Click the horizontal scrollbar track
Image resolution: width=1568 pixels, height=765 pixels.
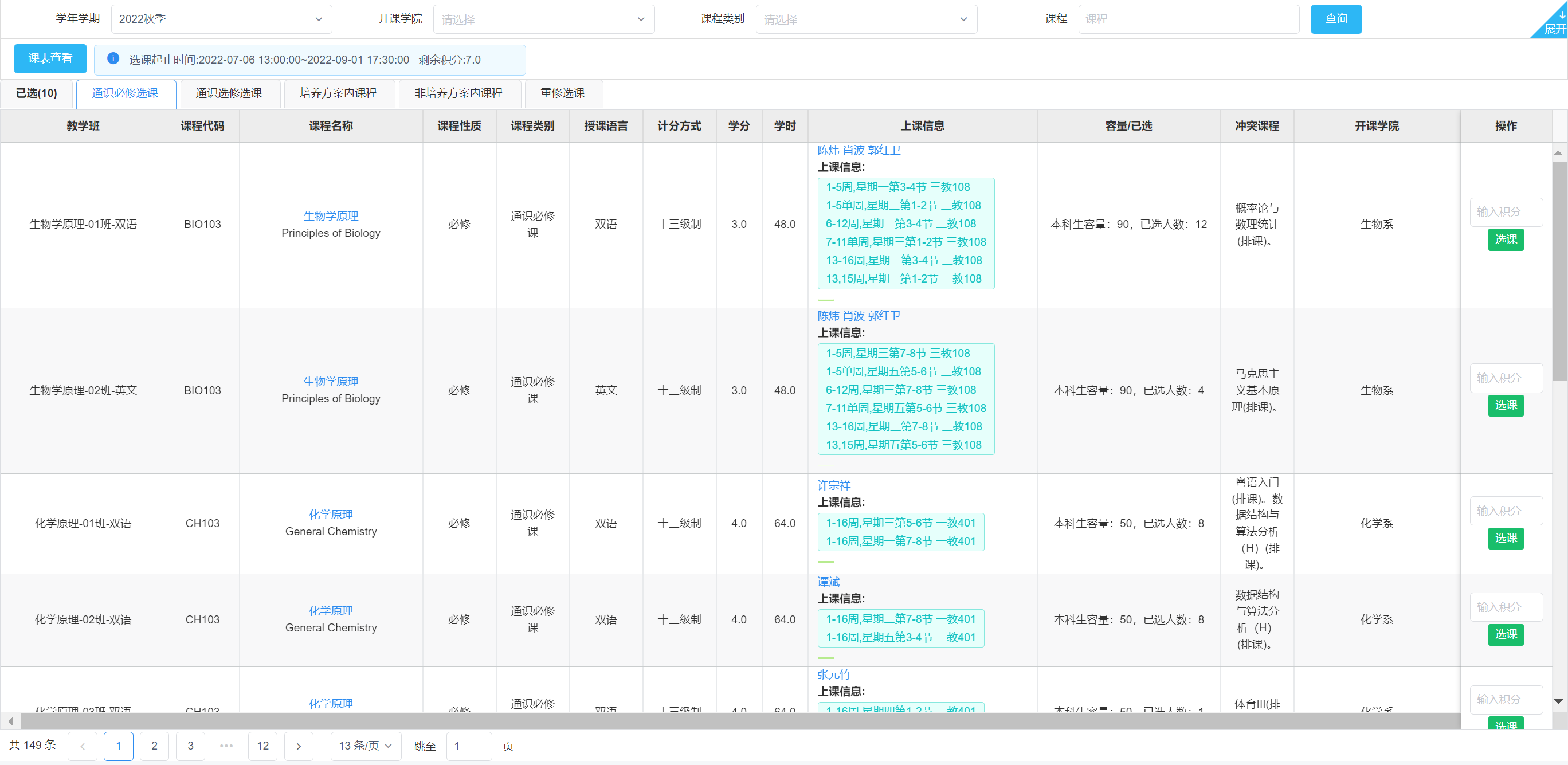point(740,721)
